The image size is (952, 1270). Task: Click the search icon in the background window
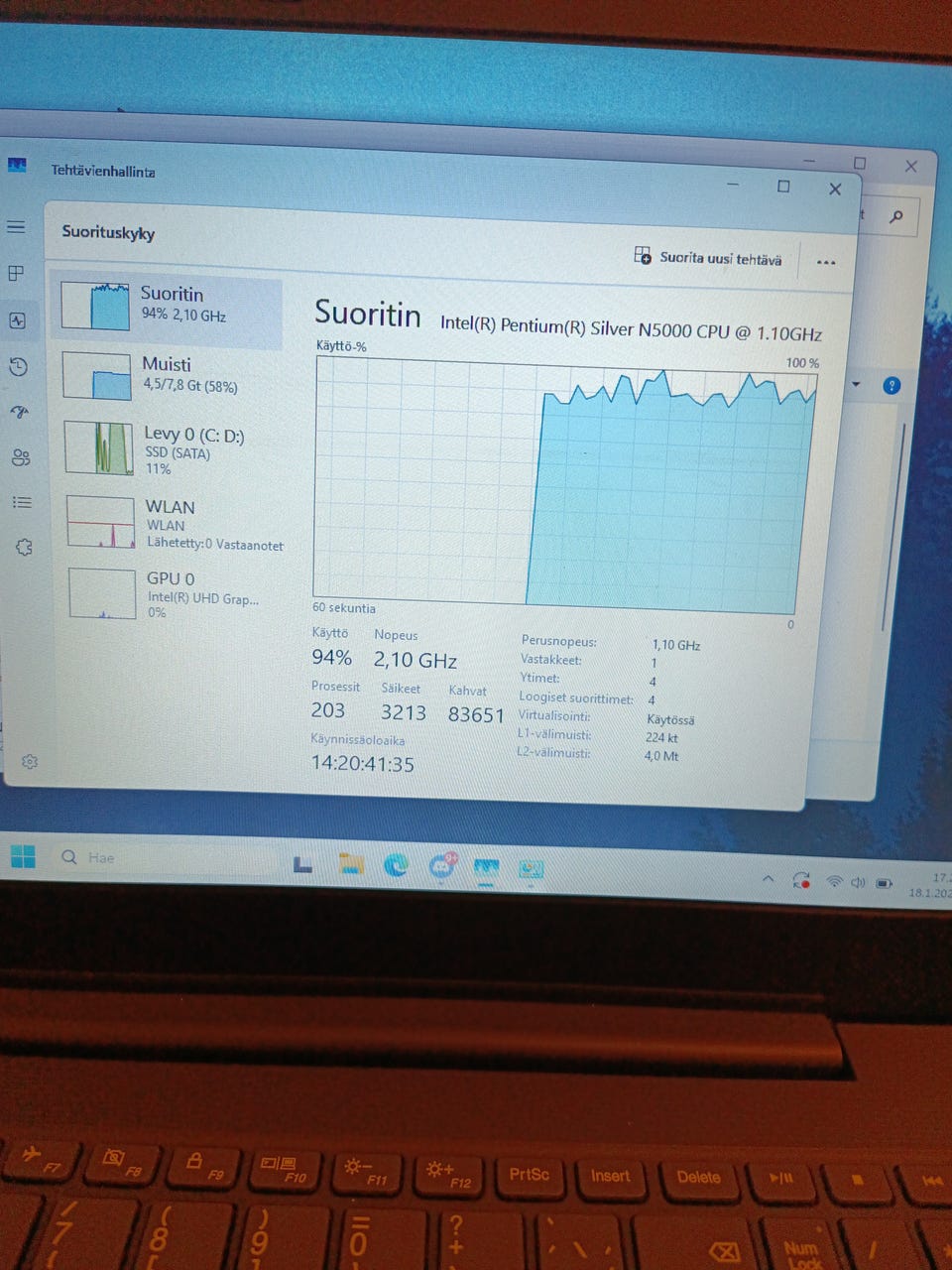click(896, 215)
